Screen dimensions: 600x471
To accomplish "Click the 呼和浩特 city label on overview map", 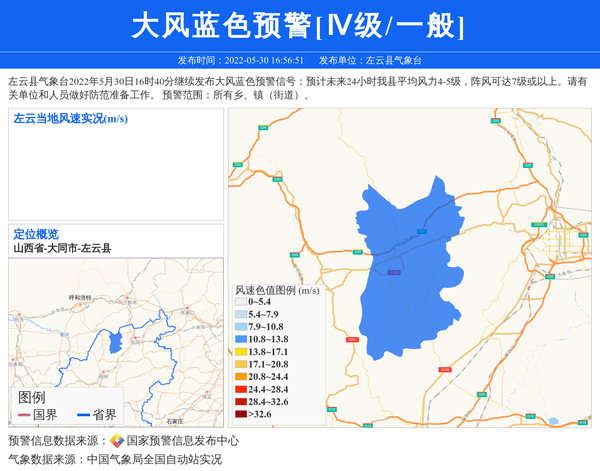I will (80, 297).
